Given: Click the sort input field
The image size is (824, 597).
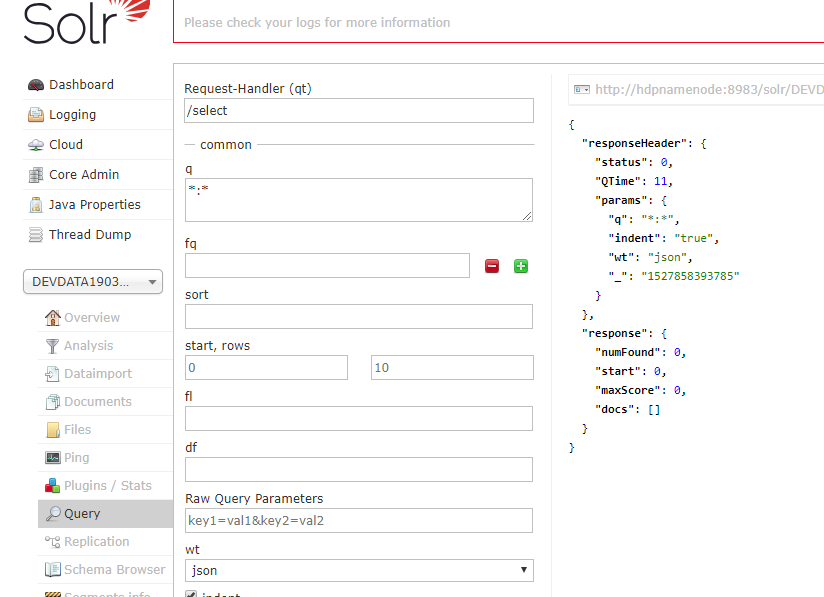Looking at the screenshot, I should pyautogui.click(x=359, y=316).
